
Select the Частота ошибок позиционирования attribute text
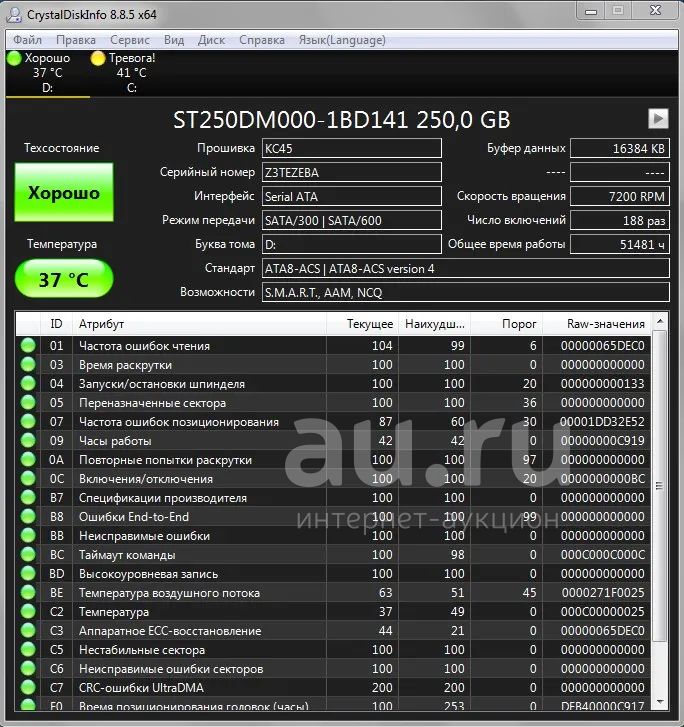tap(179, 422)
